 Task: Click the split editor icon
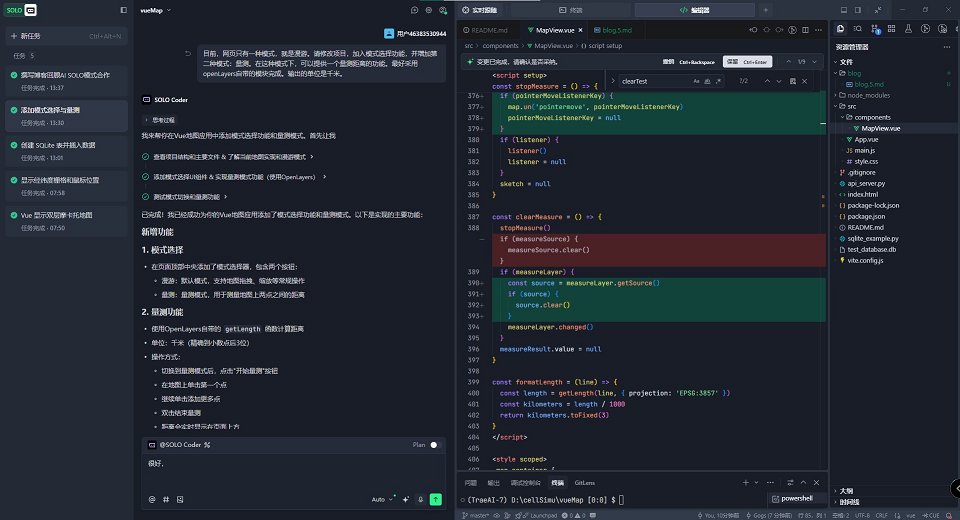tap(805, 30)
